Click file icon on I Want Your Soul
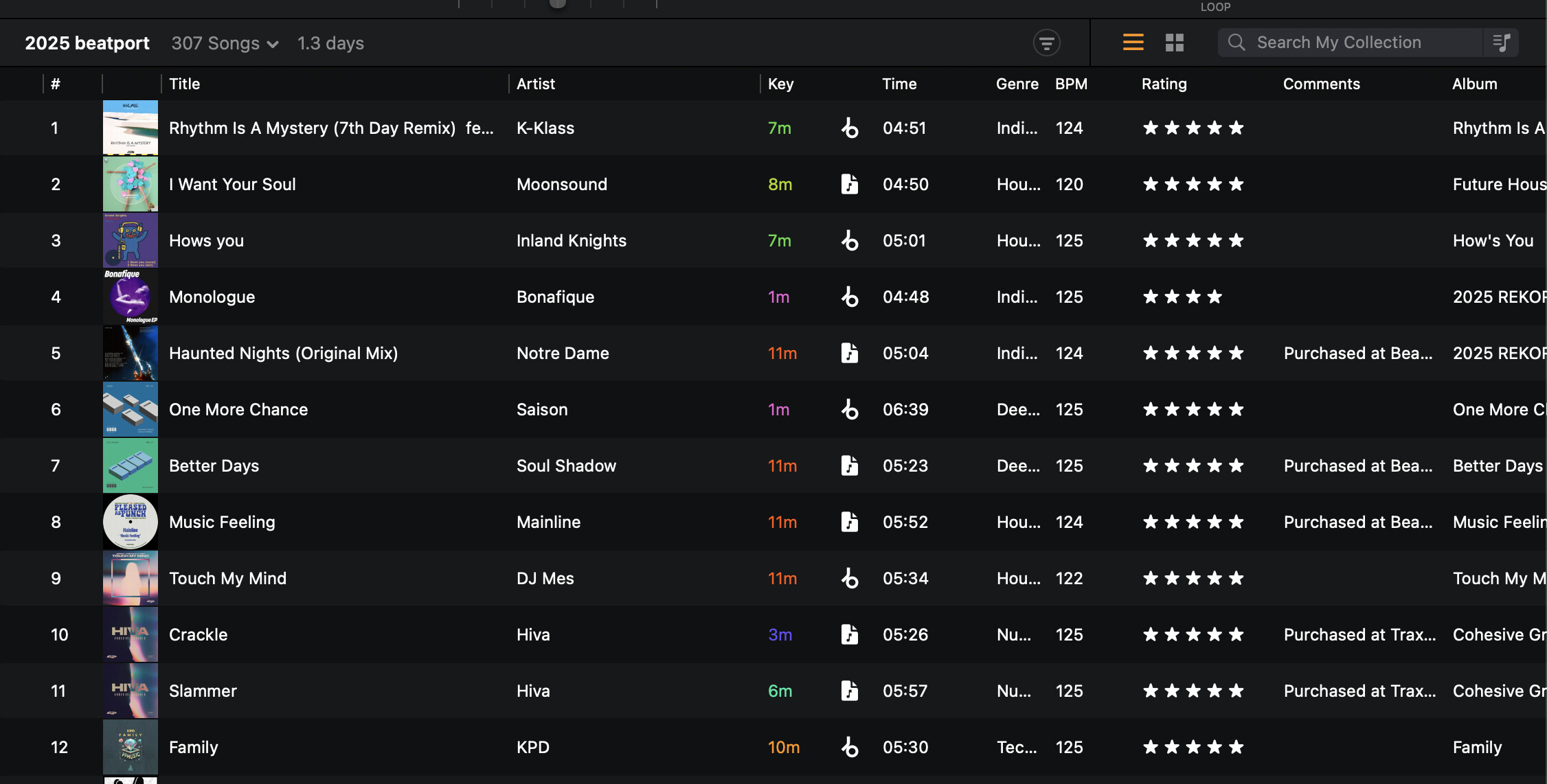Screen dimensions: 1547x784 pyautogui.click(x=850, y=184)
